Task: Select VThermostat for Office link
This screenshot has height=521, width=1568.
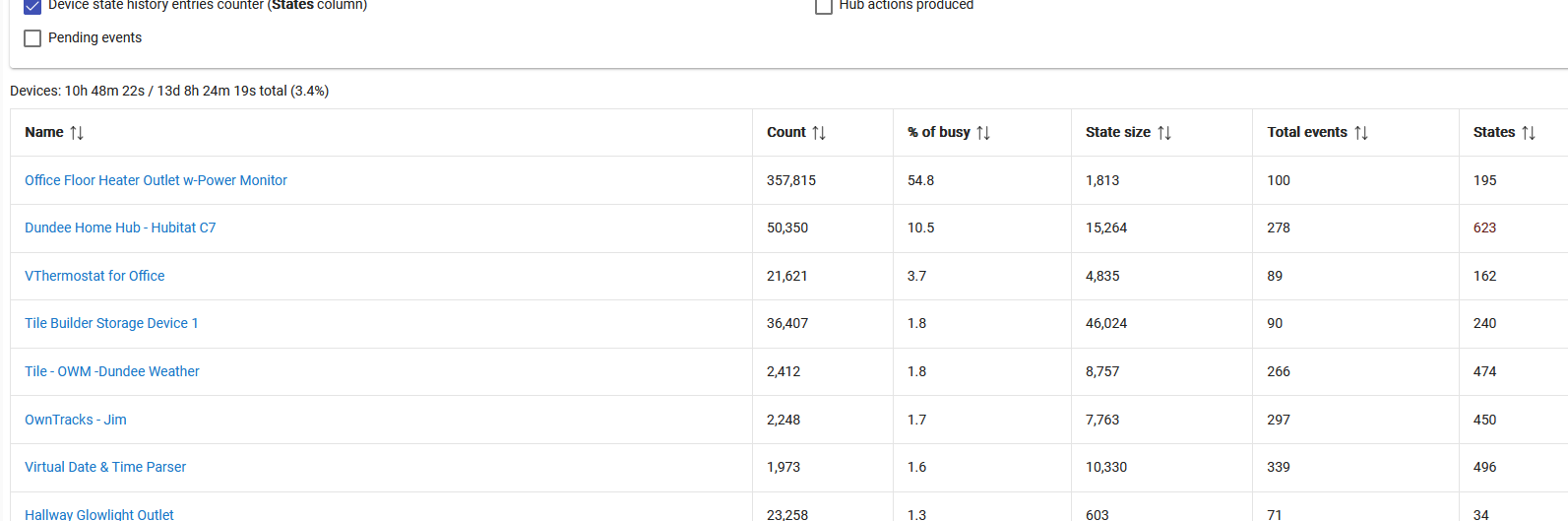Action: click(x=94, y=276)
